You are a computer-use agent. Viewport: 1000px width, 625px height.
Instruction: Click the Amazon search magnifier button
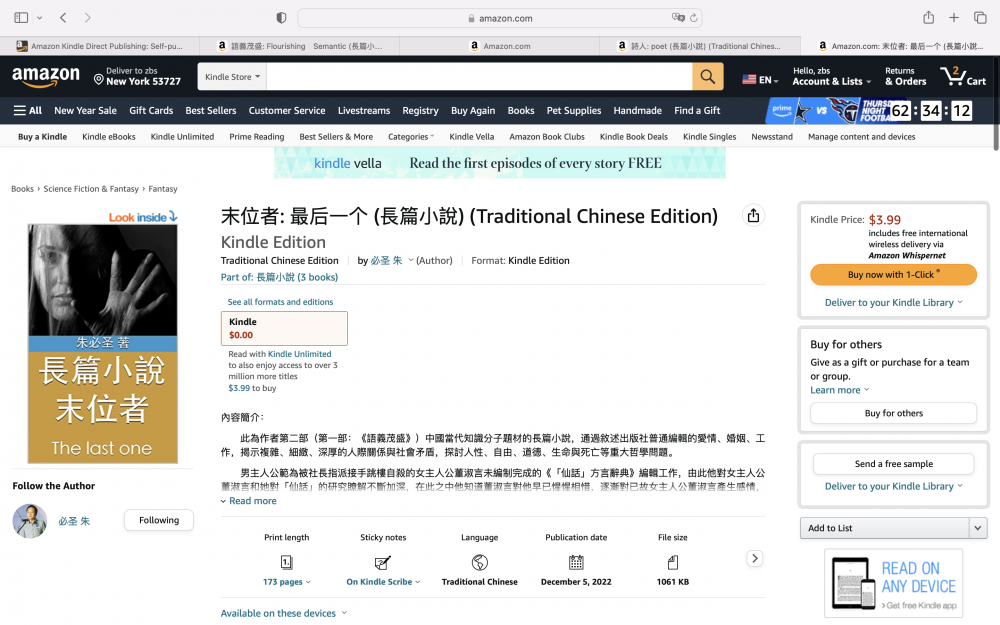(707, 77)
